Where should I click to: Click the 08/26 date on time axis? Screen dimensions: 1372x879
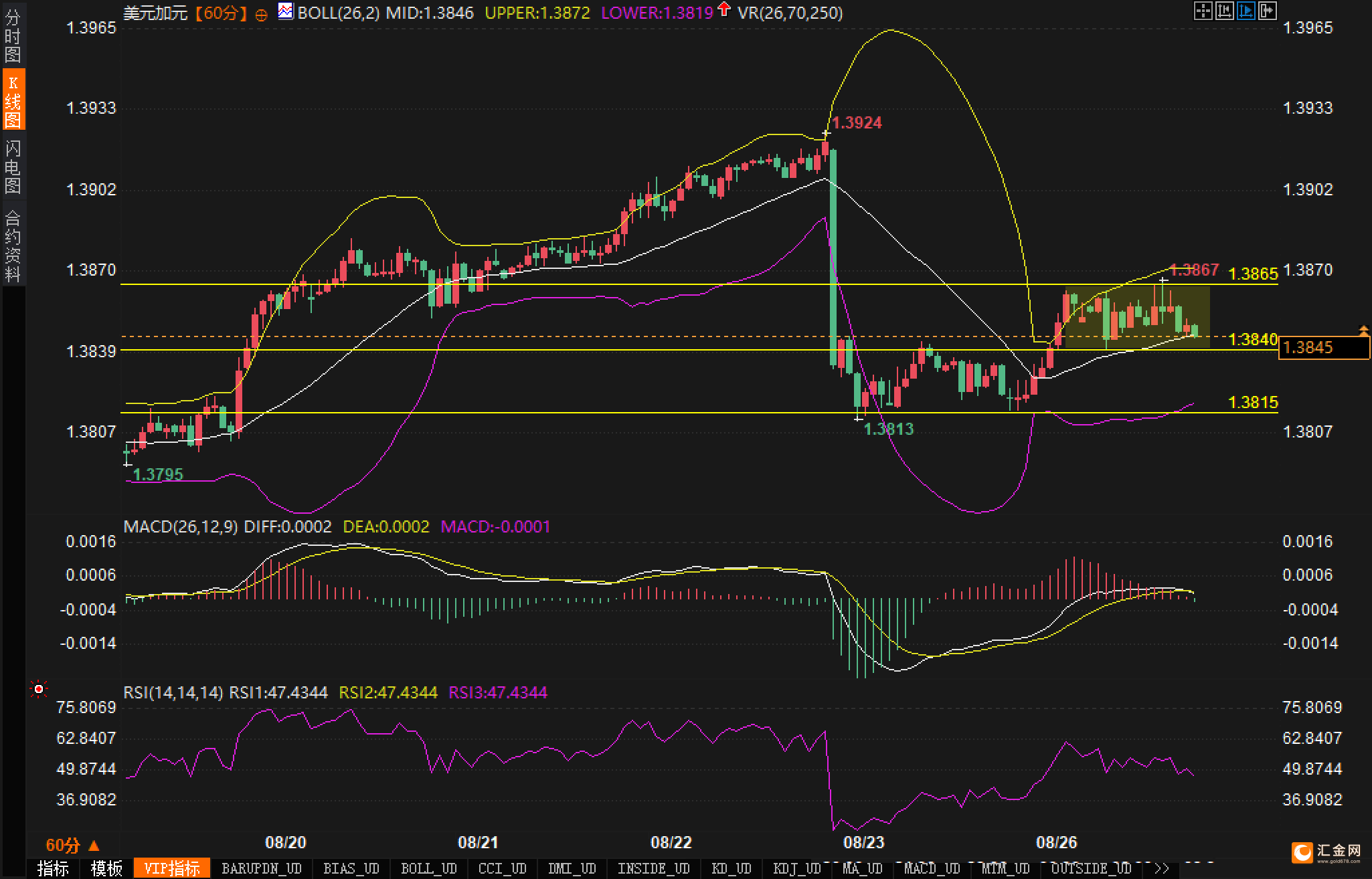pos(1056,842)
